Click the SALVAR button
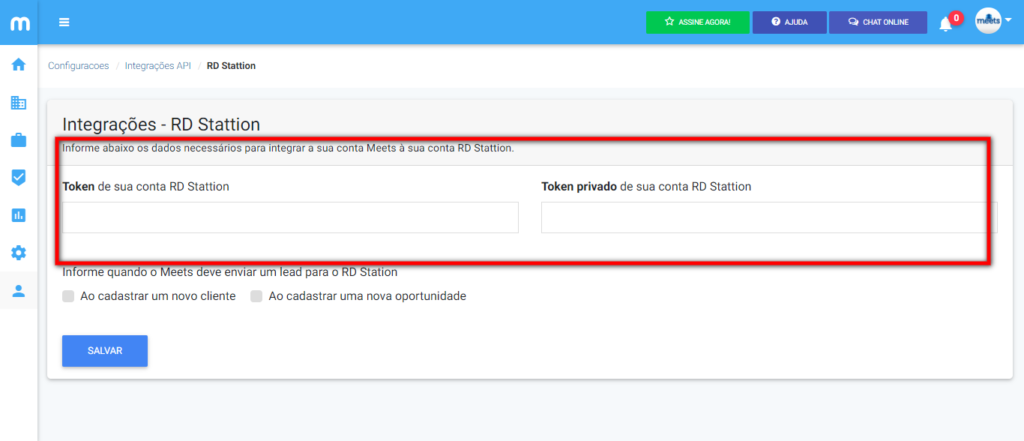Screen dimensions: 1024x441 pyautogui.click(x=104, y=351)
